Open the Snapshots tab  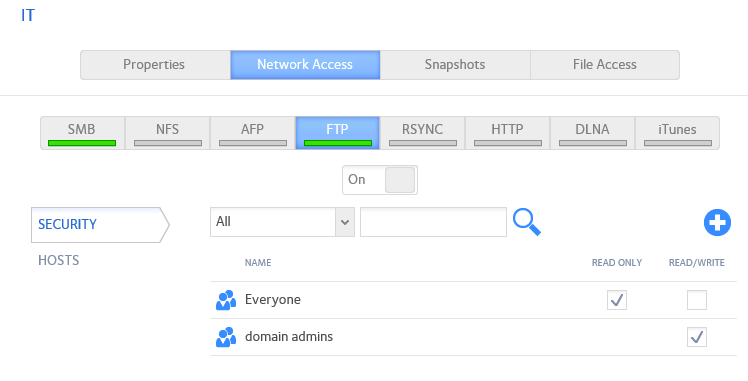pyautogui.click(x=455, y=65)
